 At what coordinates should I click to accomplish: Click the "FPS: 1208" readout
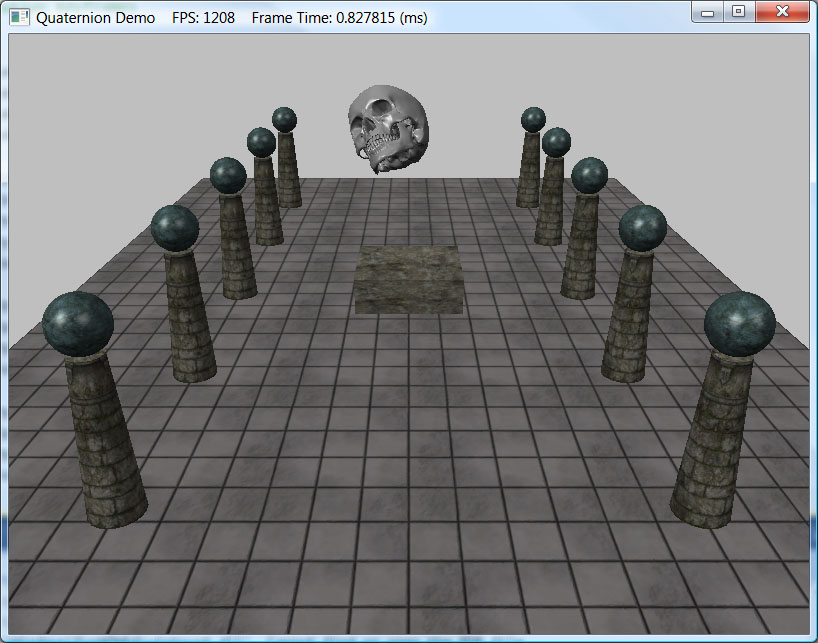203,18
